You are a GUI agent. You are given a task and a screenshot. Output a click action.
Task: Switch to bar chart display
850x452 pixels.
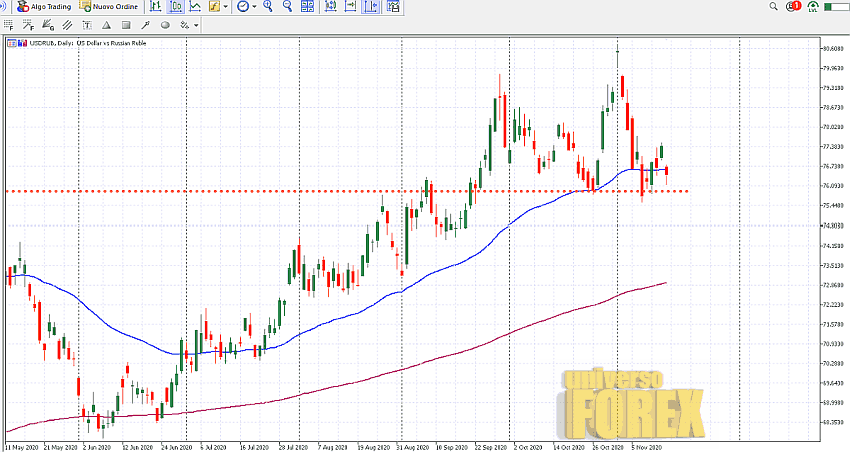click(154, 6)
